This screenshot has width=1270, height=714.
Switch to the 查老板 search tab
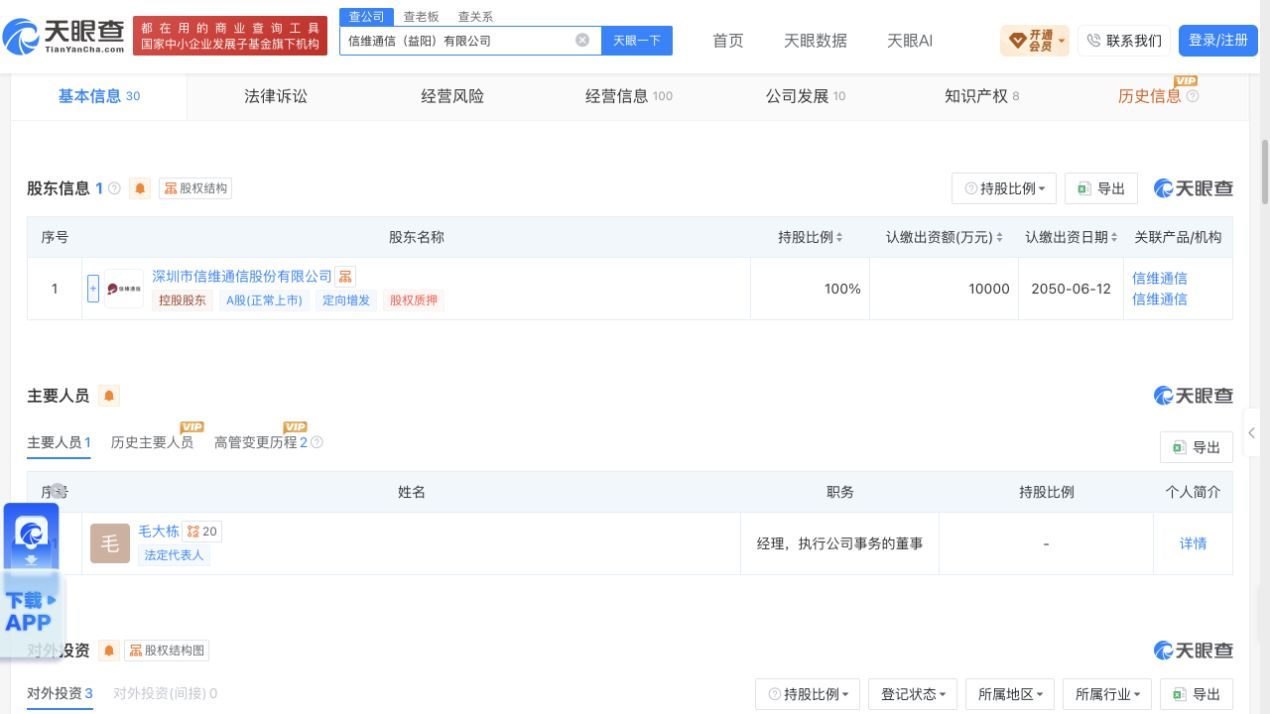click(421, 17)
